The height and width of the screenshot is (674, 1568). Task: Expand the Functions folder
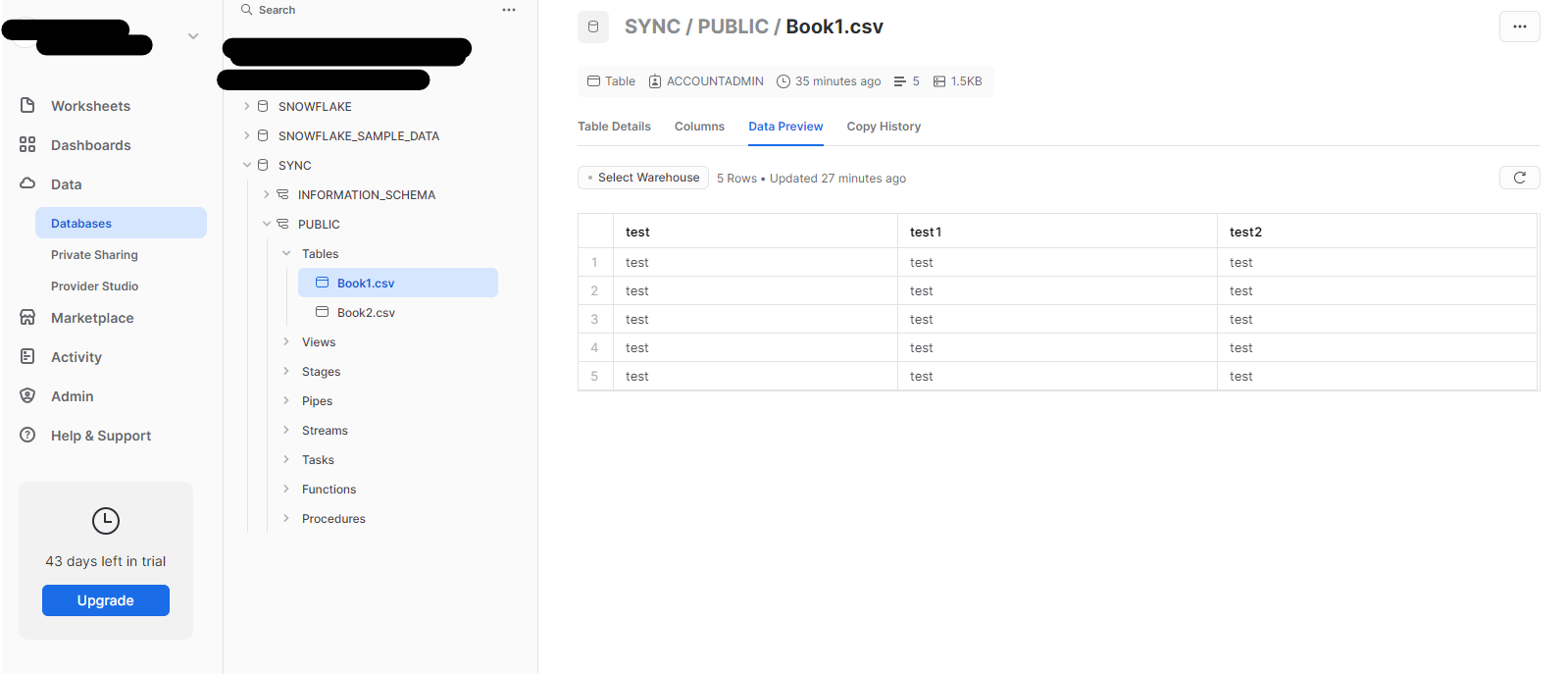pos(286,489)
